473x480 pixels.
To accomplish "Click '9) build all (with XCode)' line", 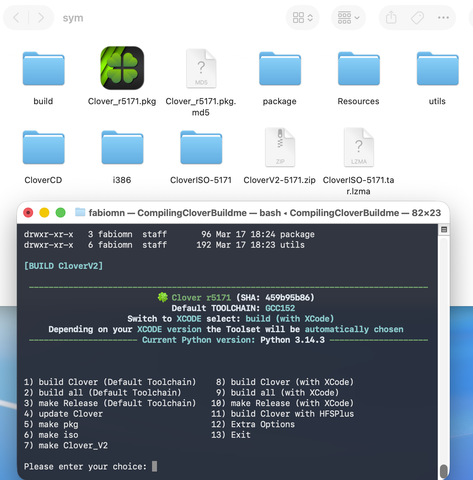I will [x=277, y=393].
